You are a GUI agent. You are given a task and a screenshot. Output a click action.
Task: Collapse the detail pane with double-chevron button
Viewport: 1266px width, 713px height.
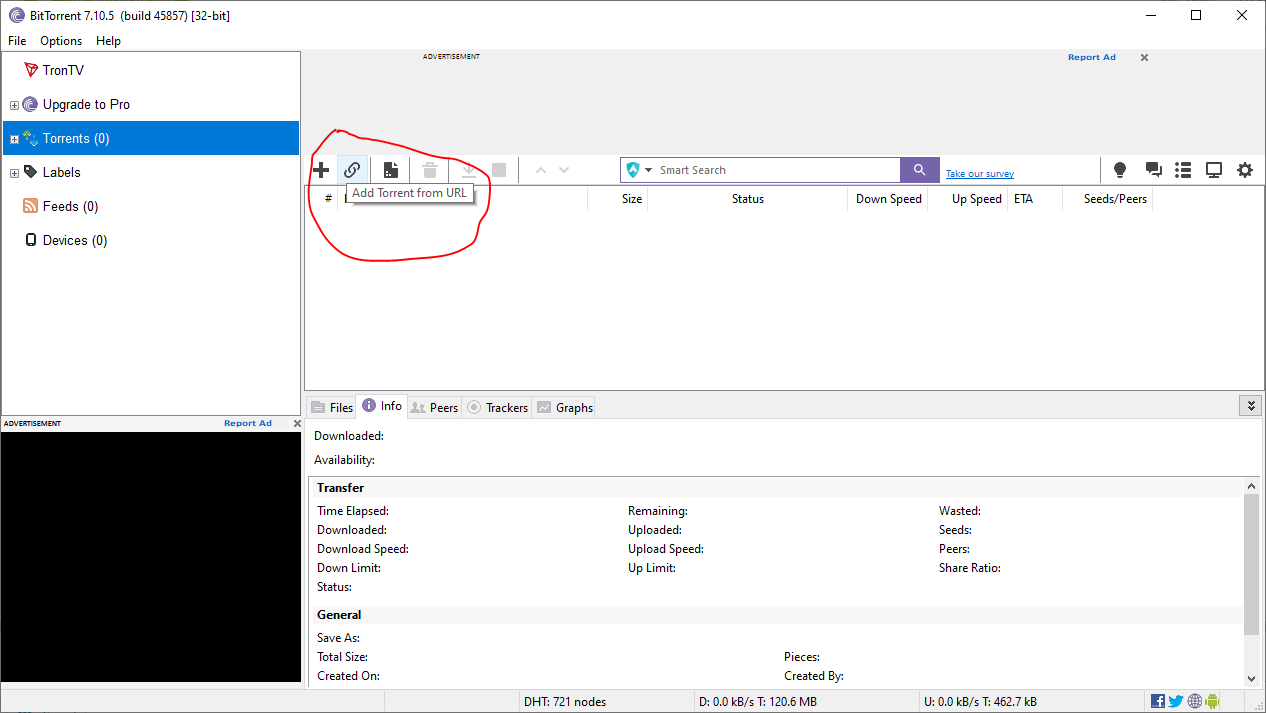click(x=1250, y=405)
